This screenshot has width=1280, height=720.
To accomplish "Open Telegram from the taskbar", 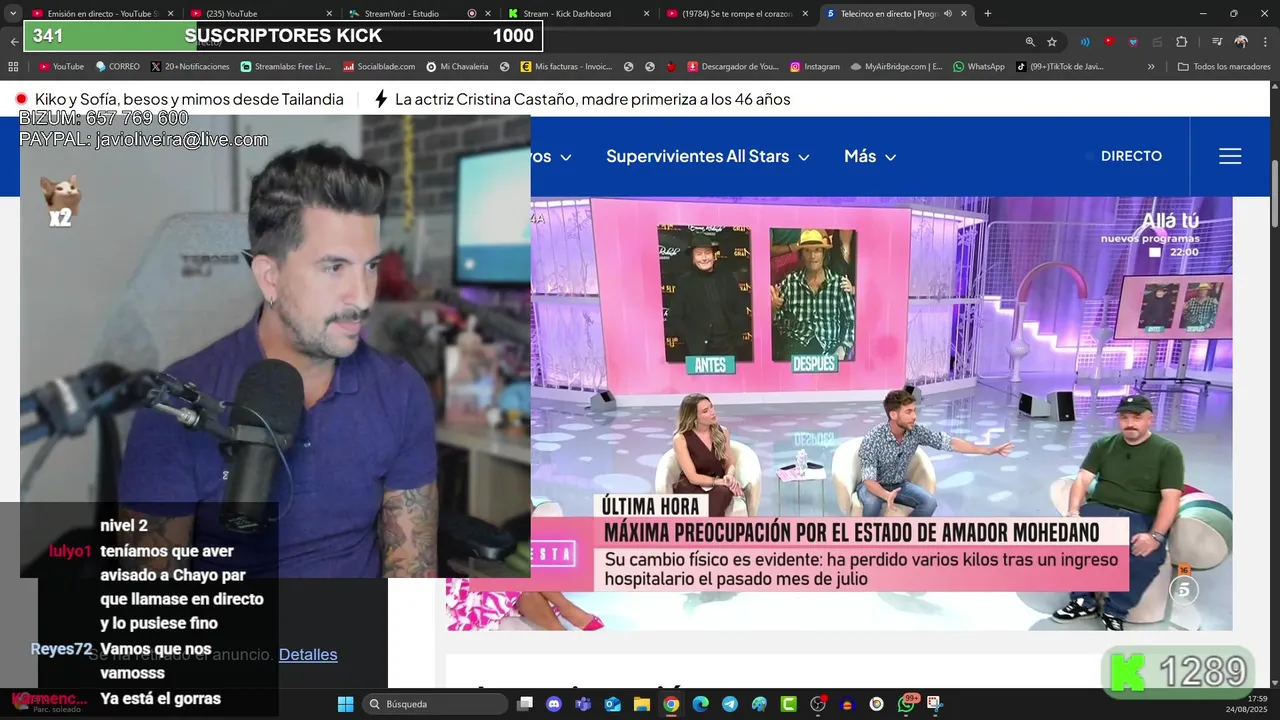I will pyautogui.click(x=729, y=704).
